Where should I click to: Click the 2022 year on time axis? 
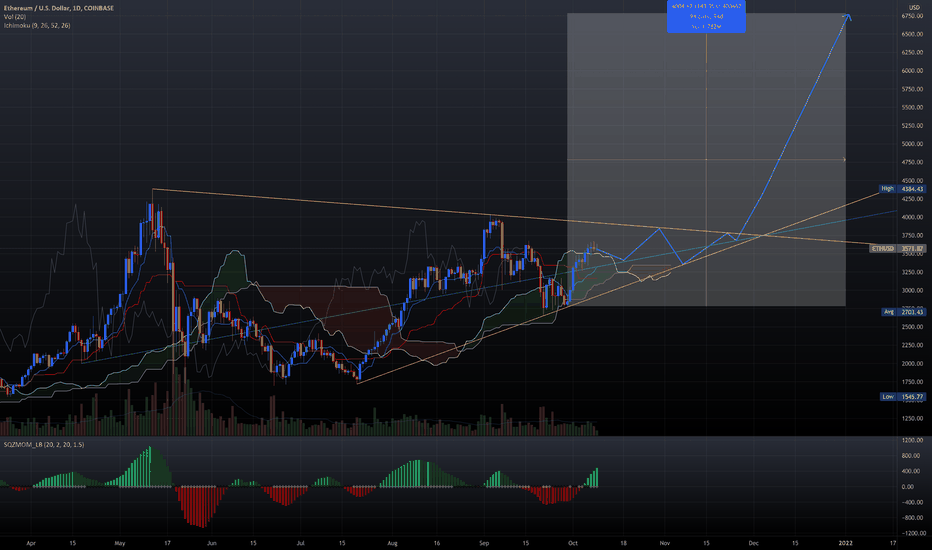point(845,543)
